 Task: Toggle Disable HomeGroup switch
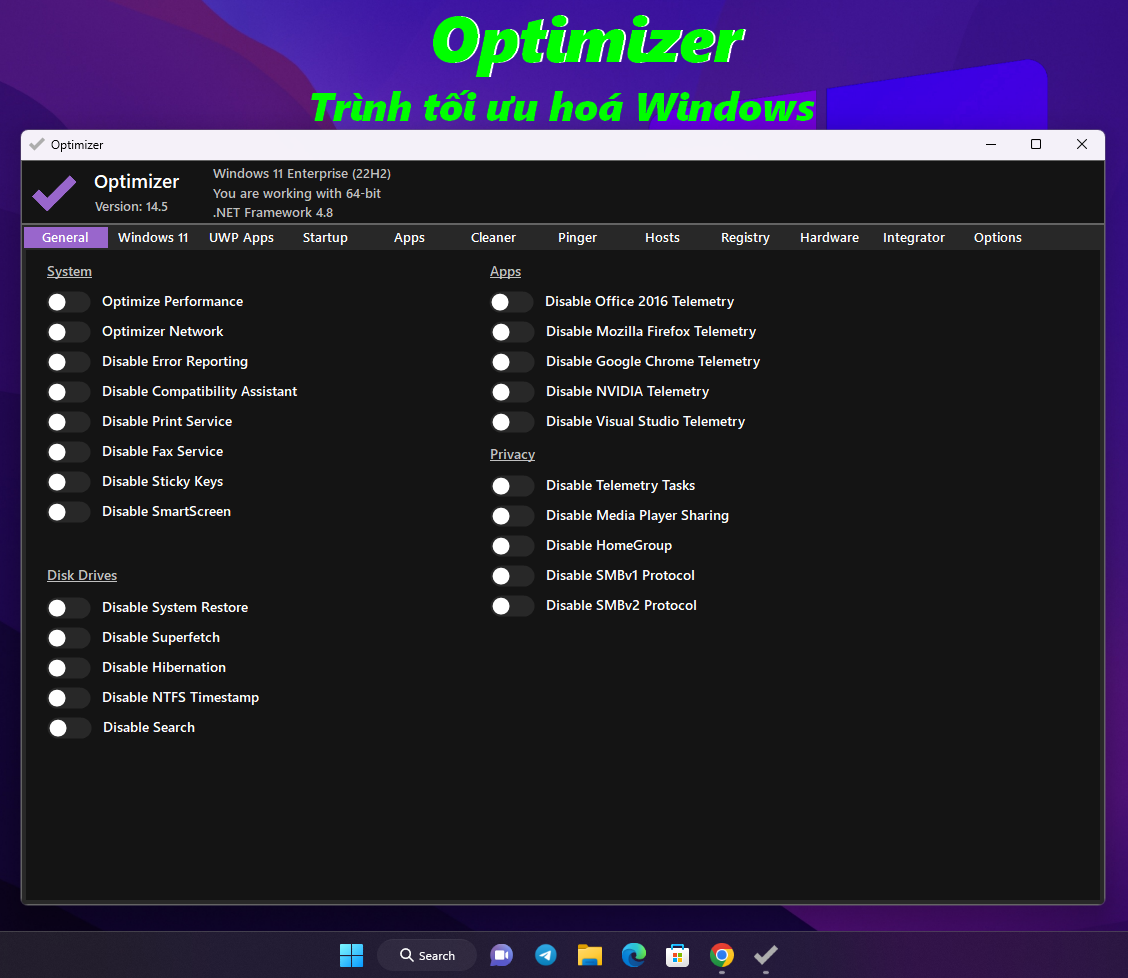[x=512, y=545]
